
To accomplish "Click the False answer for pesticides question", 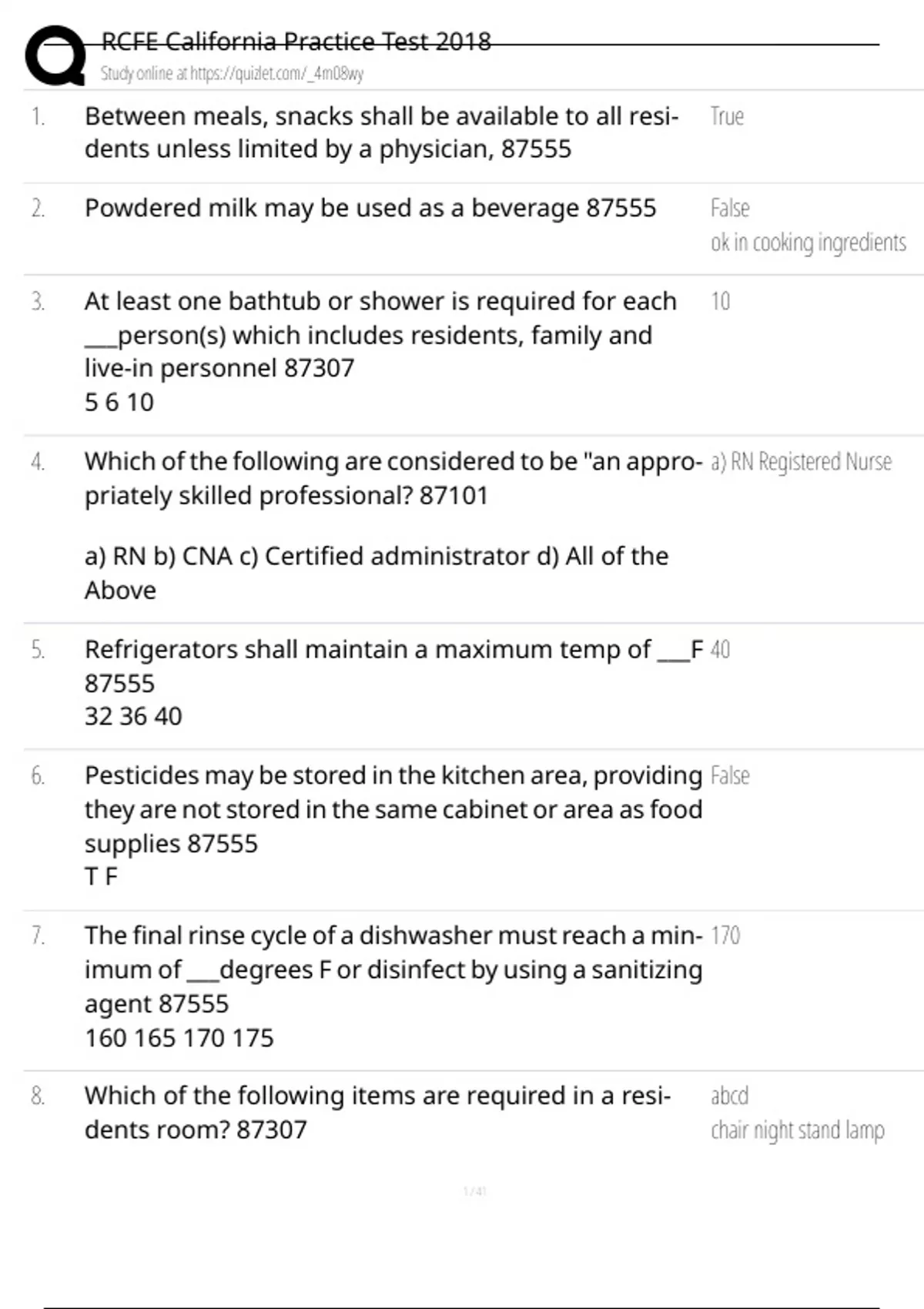I will [x=730, y=775].
